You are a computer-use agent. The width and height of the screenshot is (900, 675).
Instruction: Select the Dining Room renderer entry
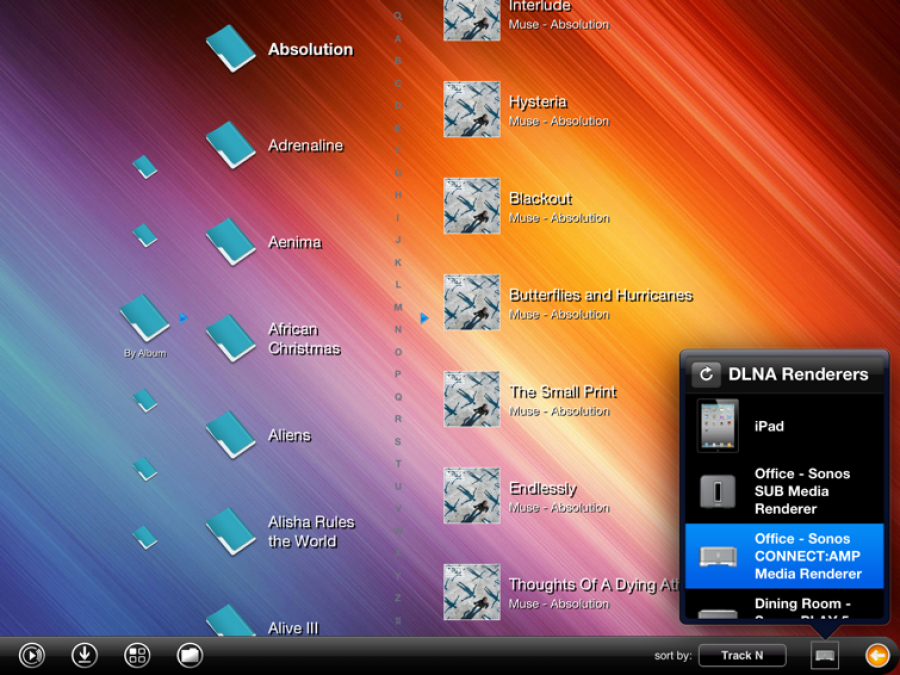coord(784,604)
